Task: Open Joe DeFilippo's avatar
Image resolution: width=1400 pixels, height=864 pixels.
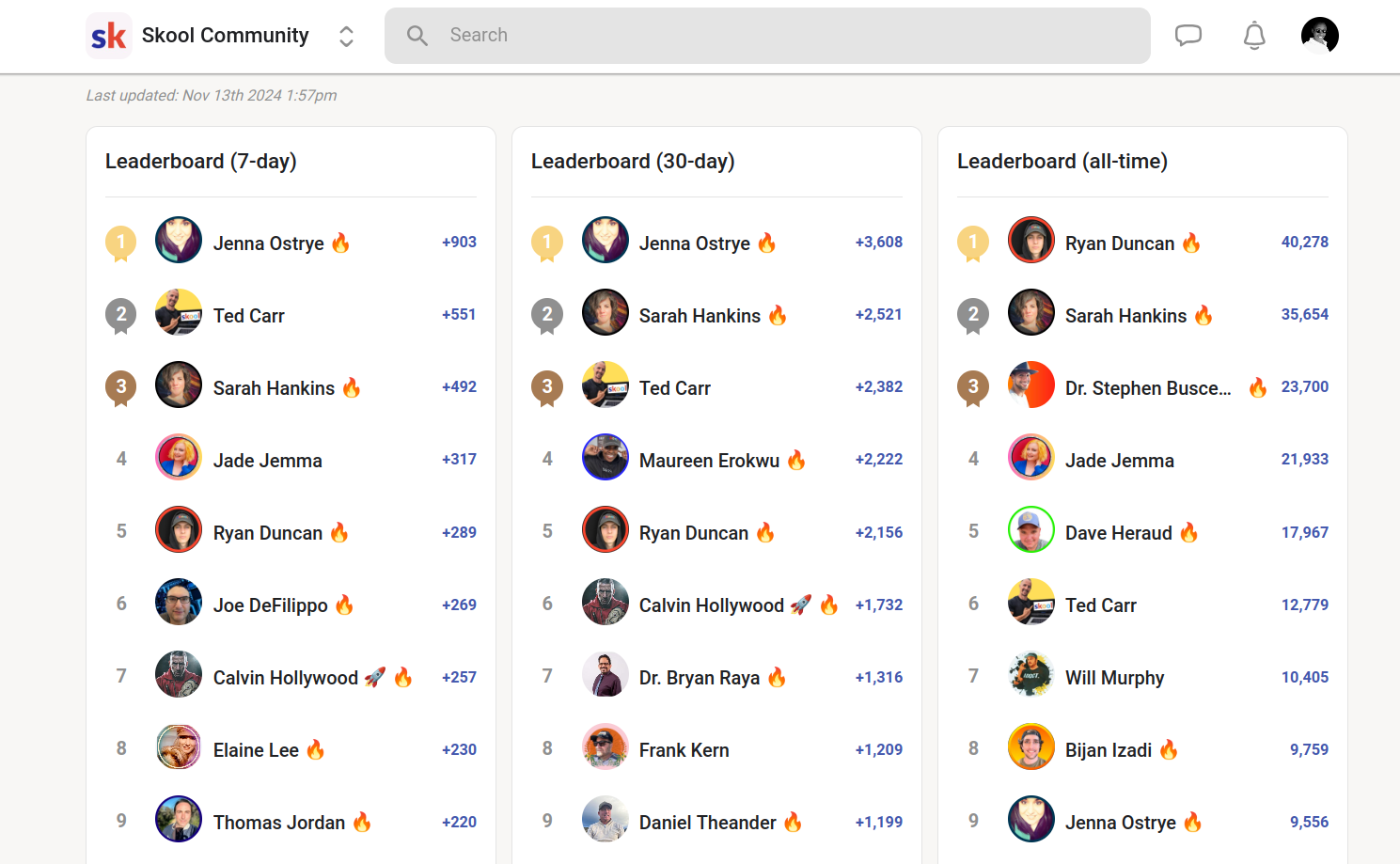Action: coord(179,602)
